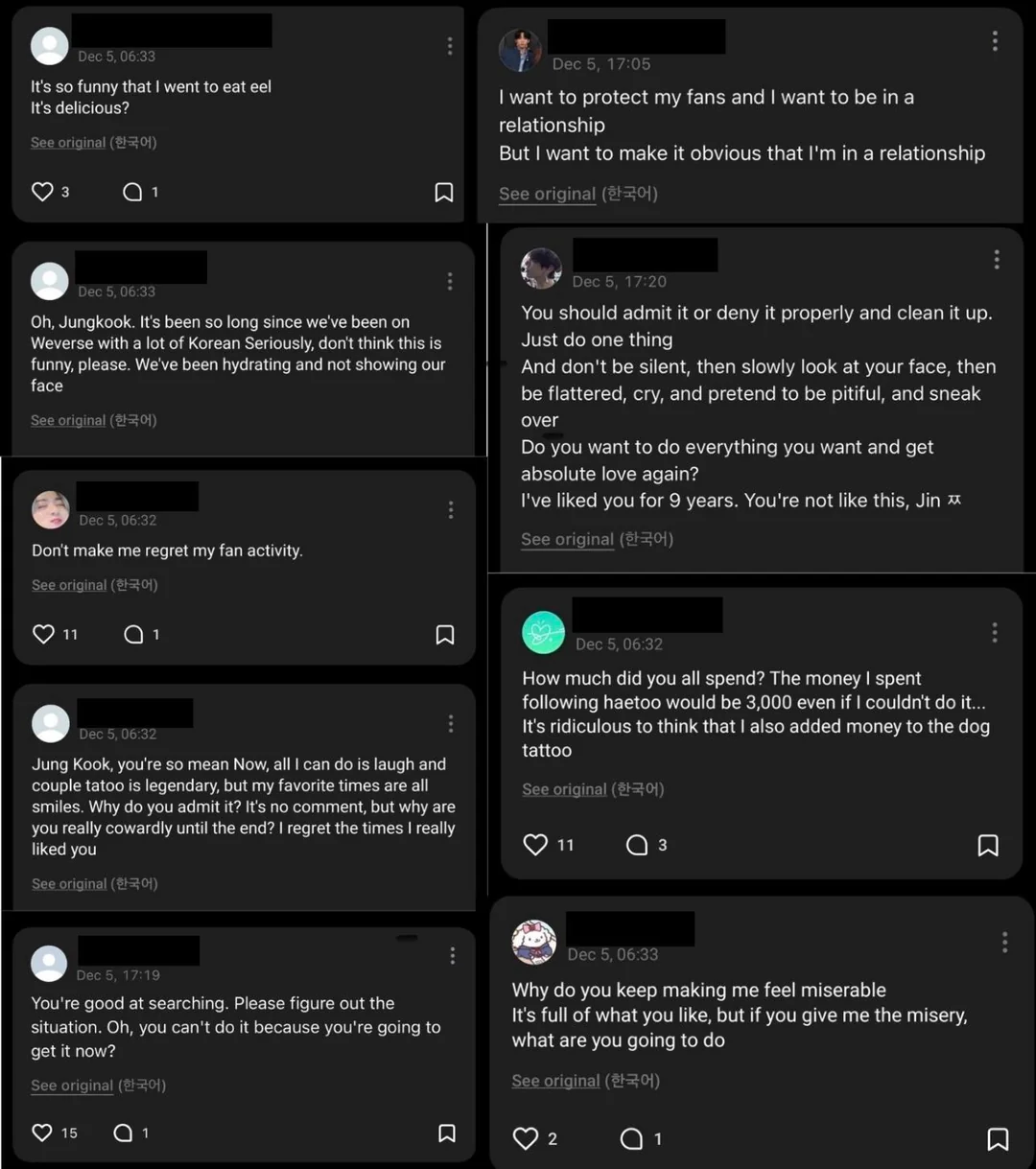This screenshot has width=1036, height=1169.
Task: Open comments on the eel post
Action: 132,192
